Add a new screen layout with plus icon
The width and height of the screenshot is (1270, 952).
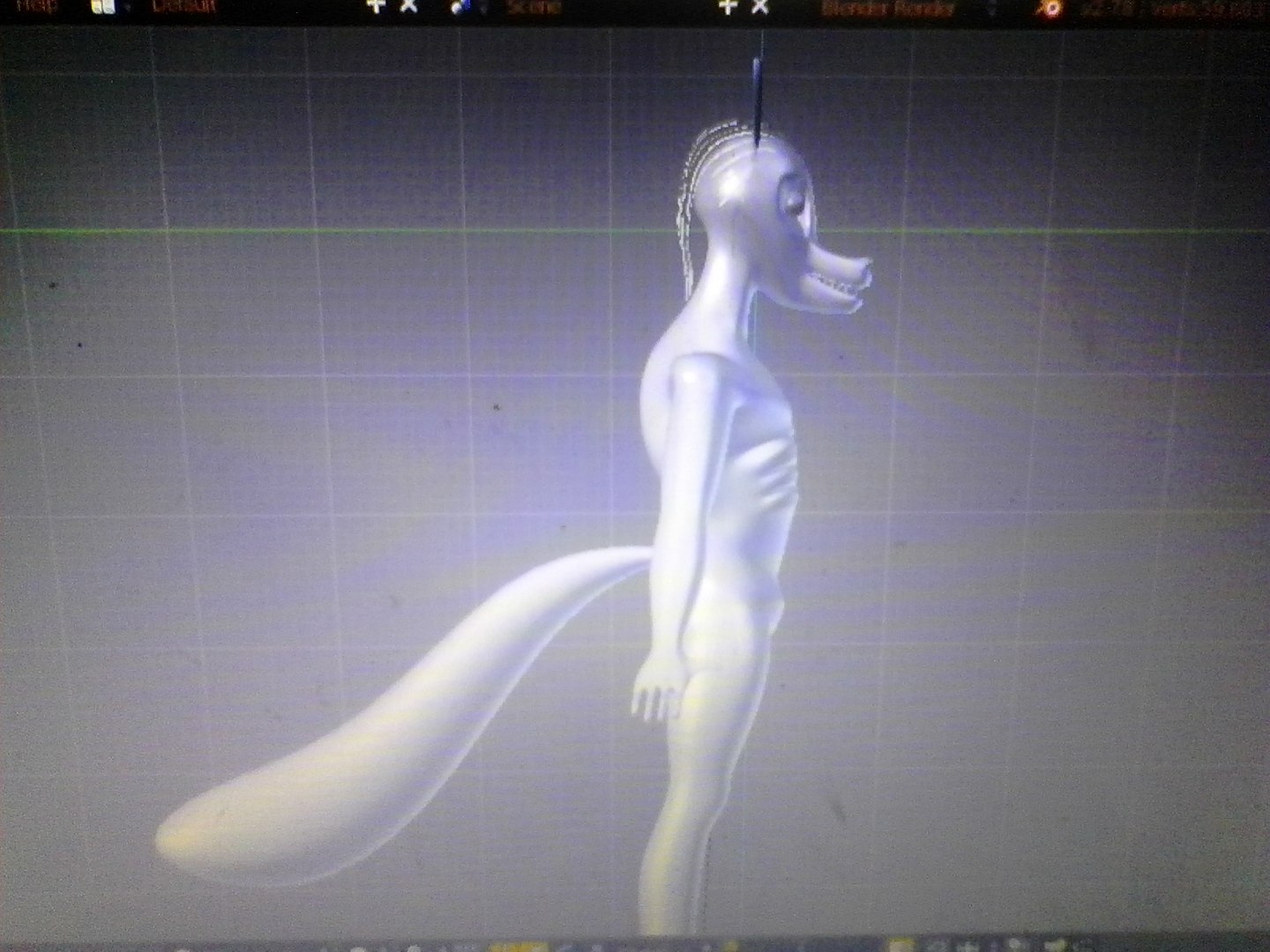377,7
